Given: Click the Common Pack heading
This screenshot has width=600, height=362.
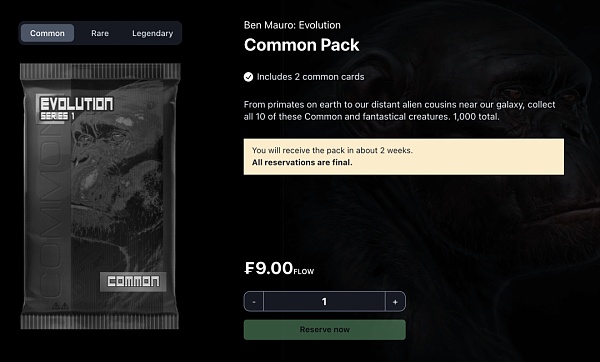Looking at the screenshot, I should (x=302, y=45).
